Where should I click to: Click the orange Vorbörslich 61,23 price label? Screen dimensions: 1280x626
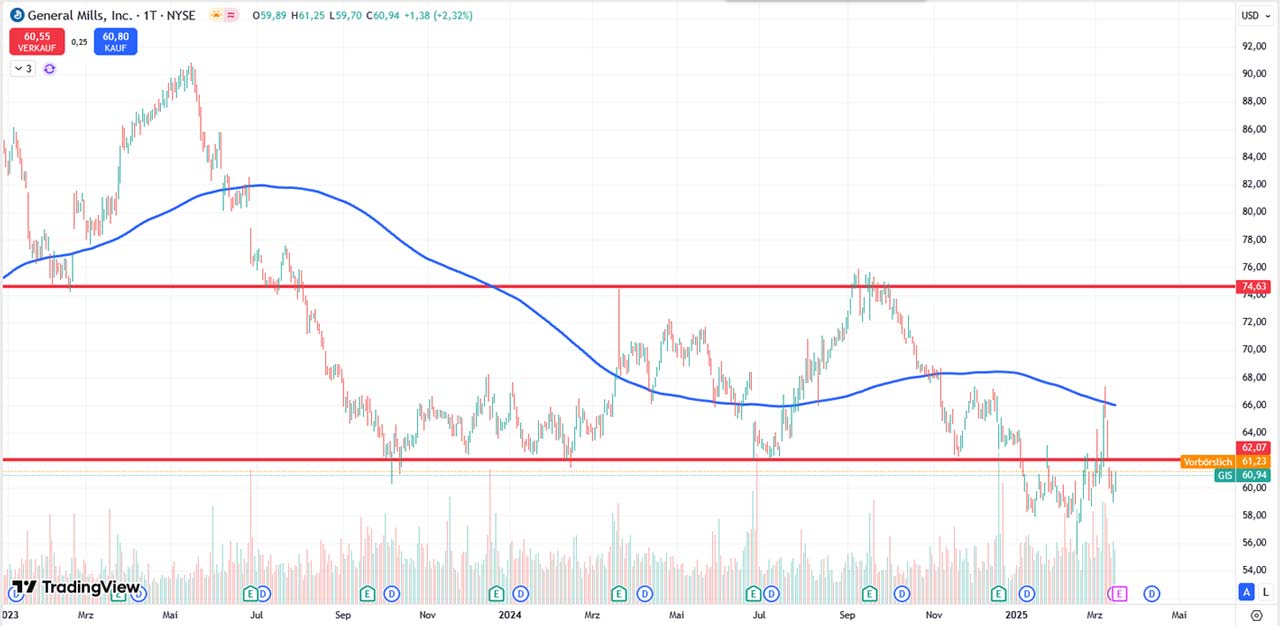coord(1225,461)
